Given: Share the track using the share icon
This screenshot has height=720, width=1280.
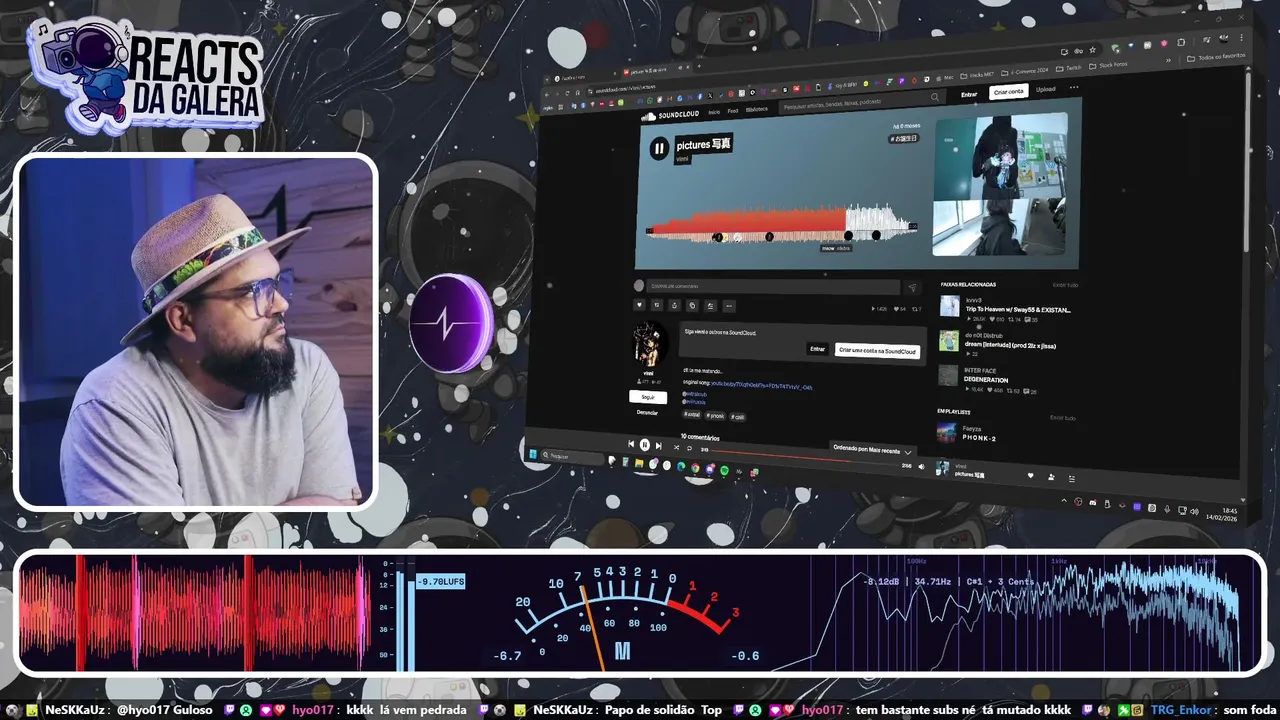Looking at the screenshot, I should pos(675,305).
